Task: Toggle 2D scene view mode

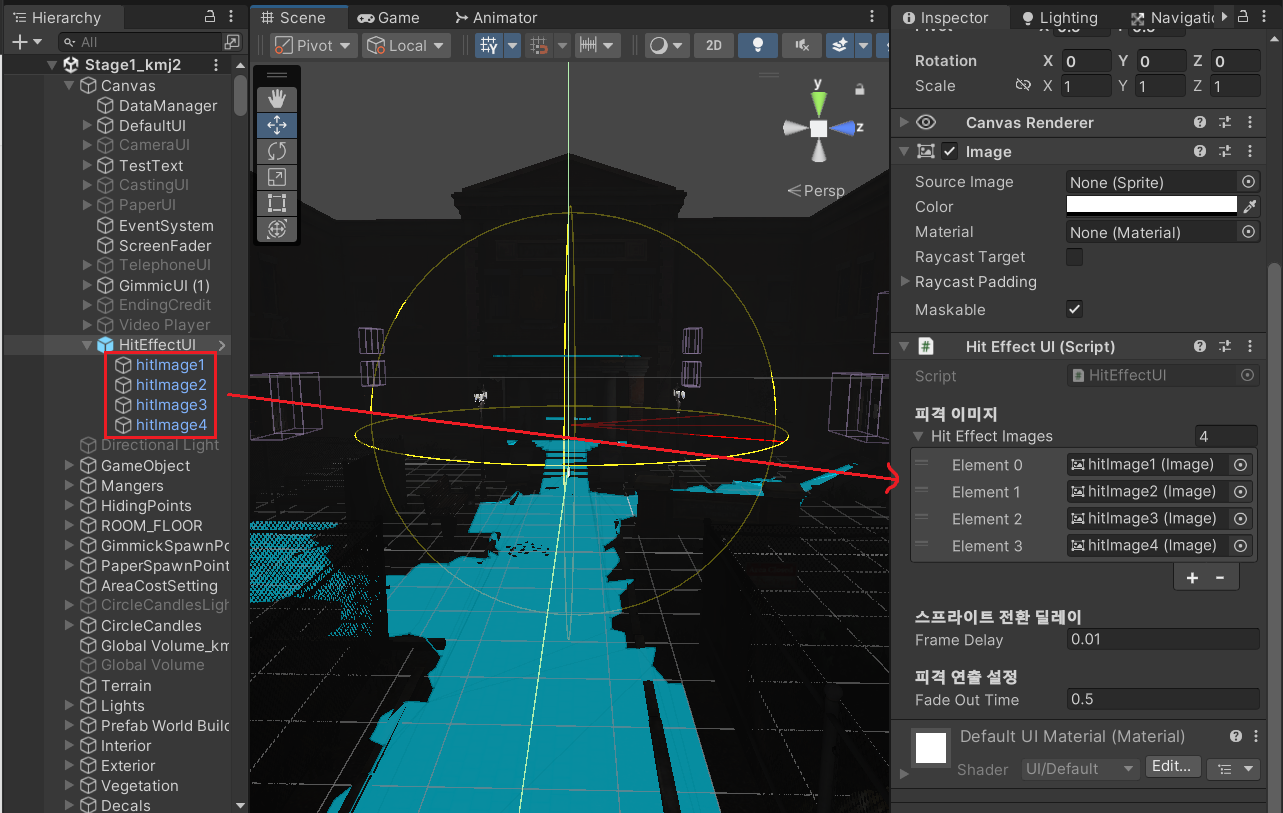Action: 713,46
